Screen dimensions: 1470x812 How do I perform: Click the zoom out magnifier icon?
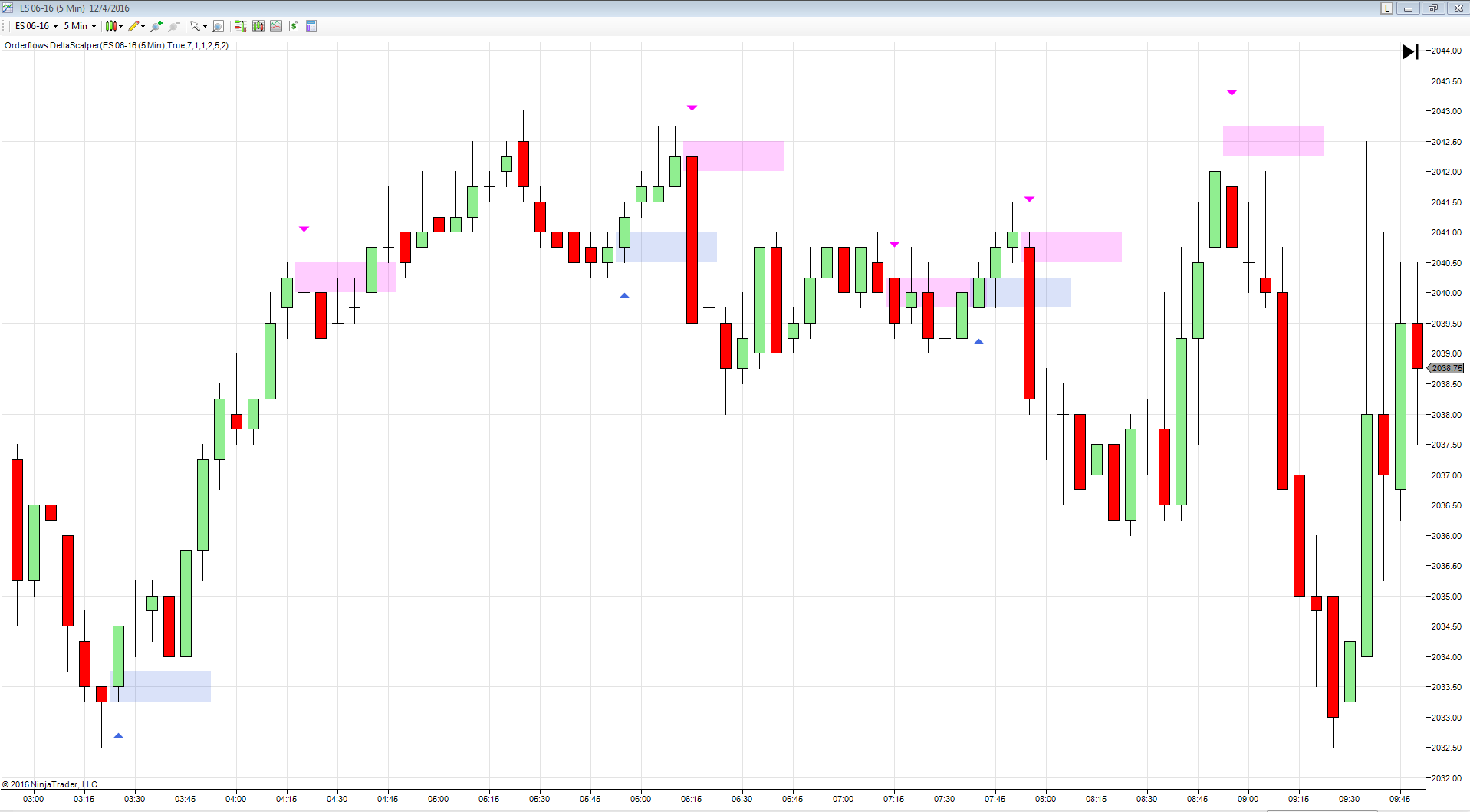point(174,26)
